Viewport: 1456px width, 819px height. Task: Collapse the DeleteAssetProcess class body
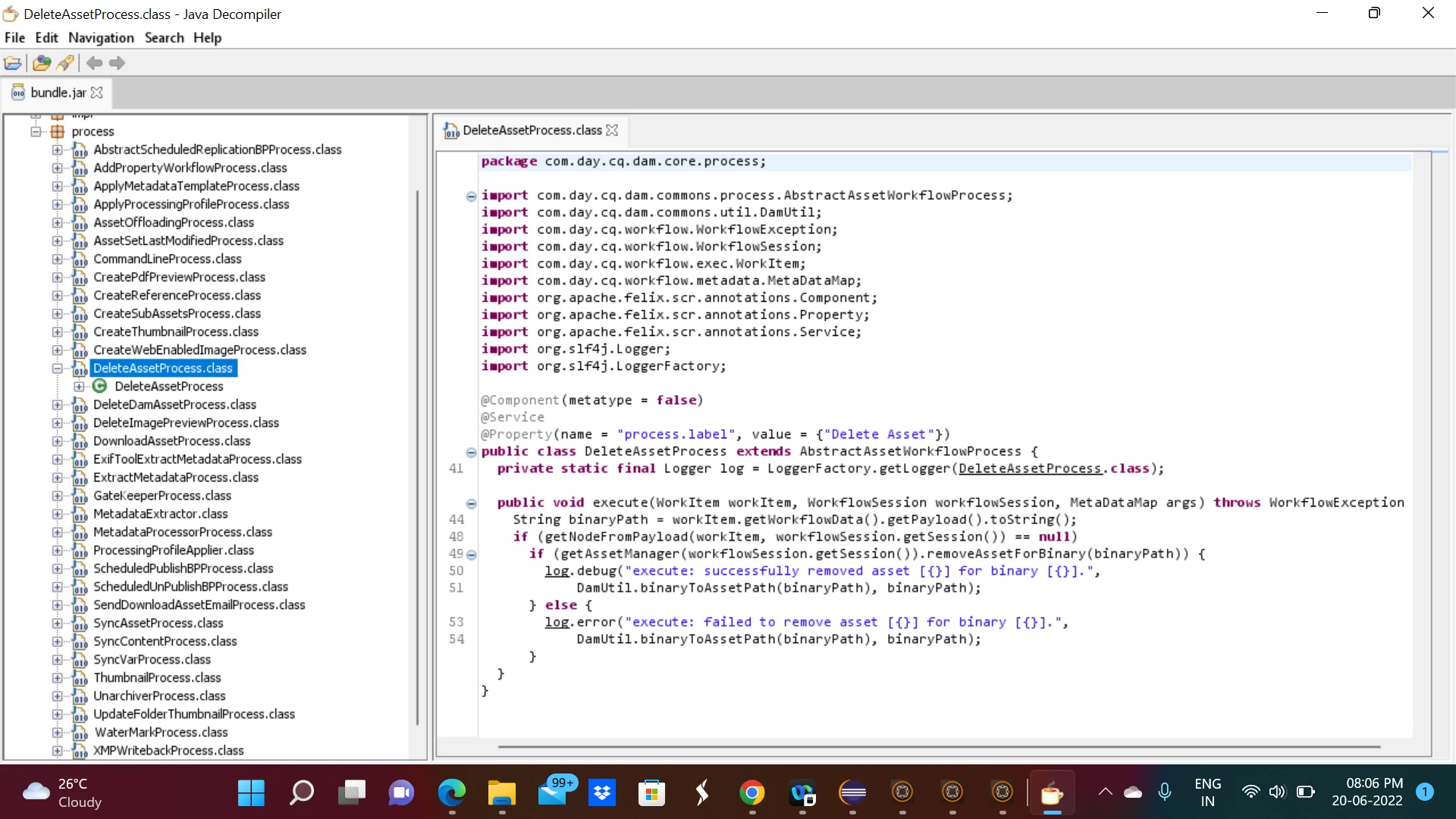click(471, 452)
